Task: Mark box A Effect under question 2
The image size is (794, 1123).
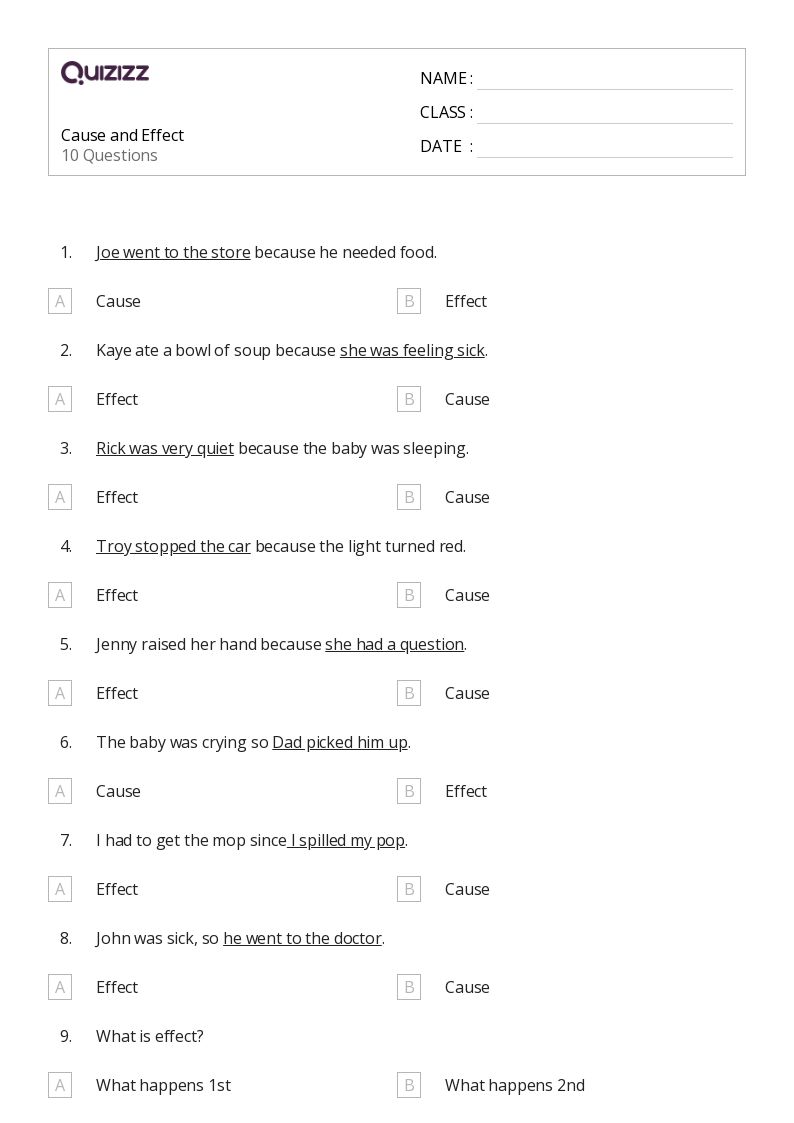Action: [x=60, y=399]
